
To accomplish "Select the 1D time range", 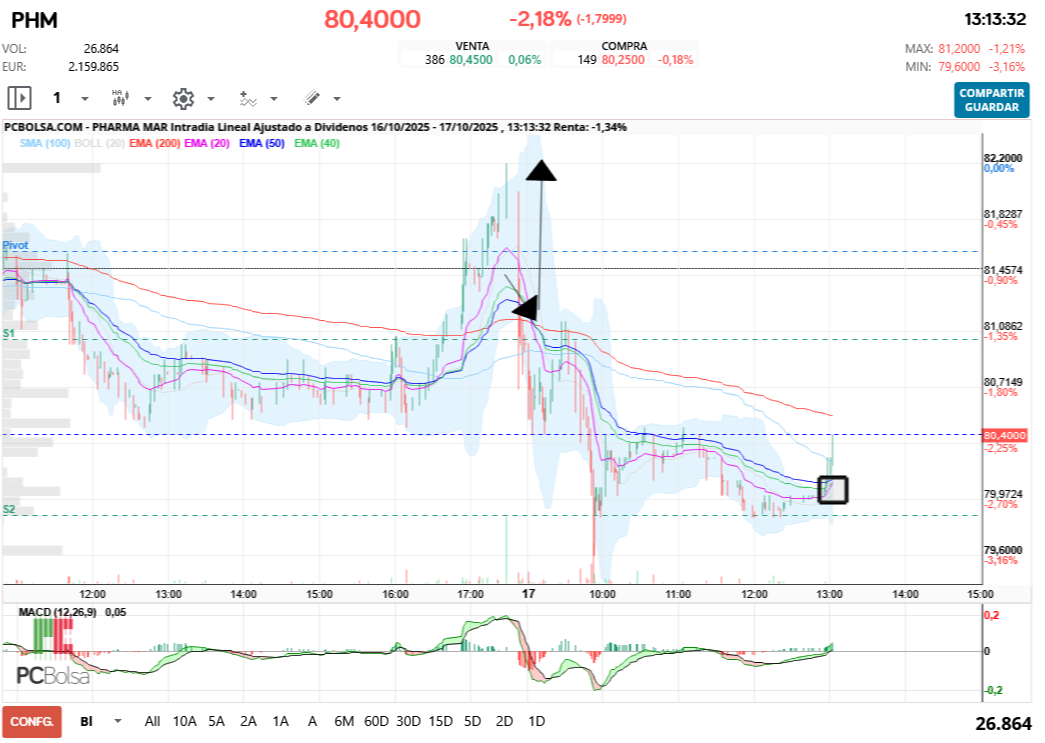I will (536, 721).
